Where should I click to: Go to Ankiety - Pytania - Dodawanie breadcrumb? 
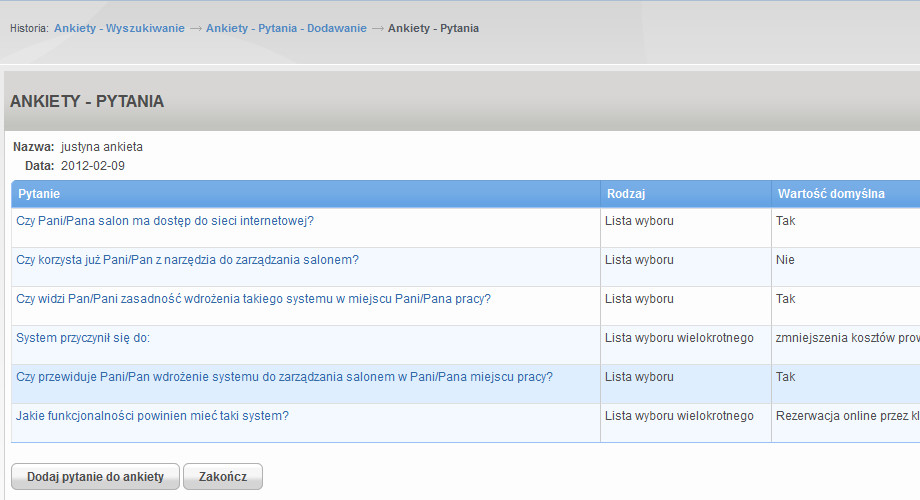[x=286, y=28]
